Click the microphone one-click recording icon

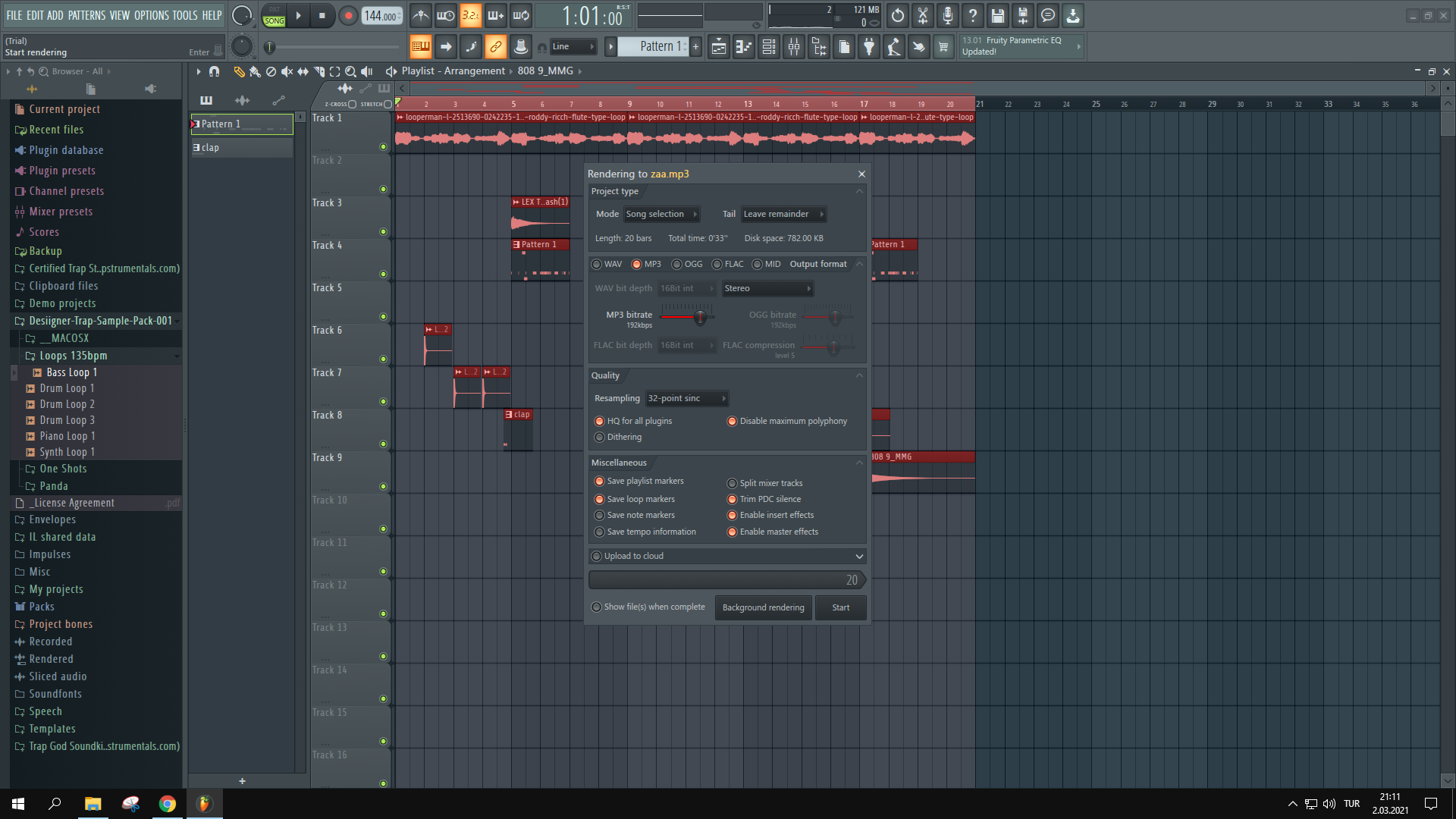pos(948,15)
